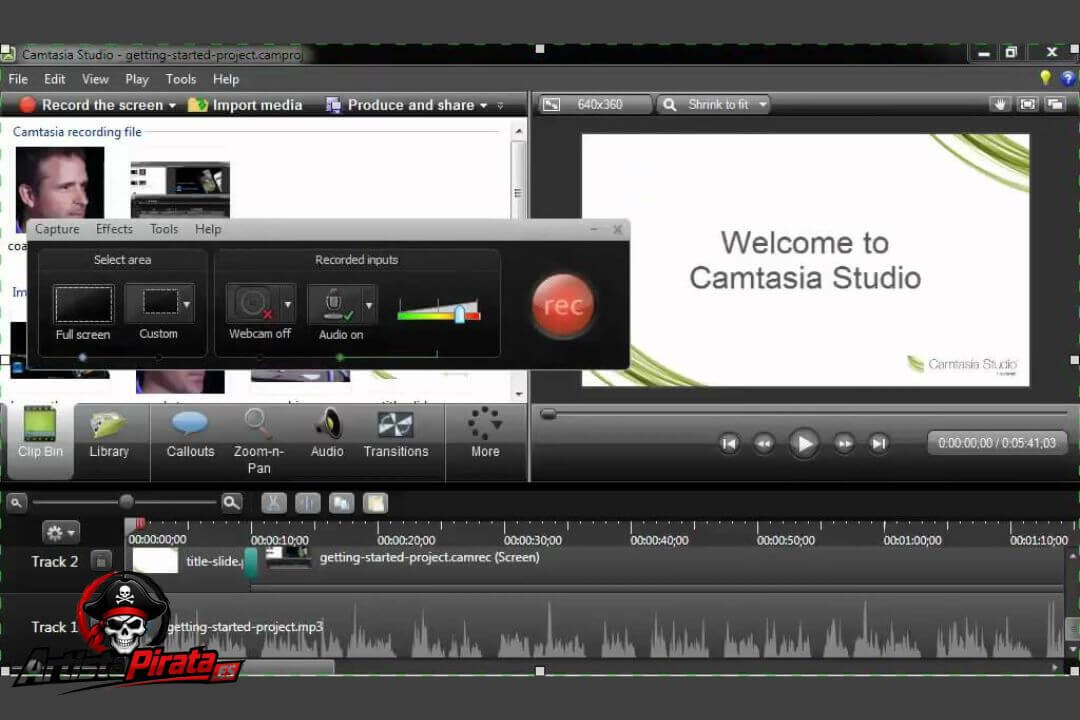Click the yellow lightbulb tips icon
Screen dimensions: 1080x720
click(1046, 78)
